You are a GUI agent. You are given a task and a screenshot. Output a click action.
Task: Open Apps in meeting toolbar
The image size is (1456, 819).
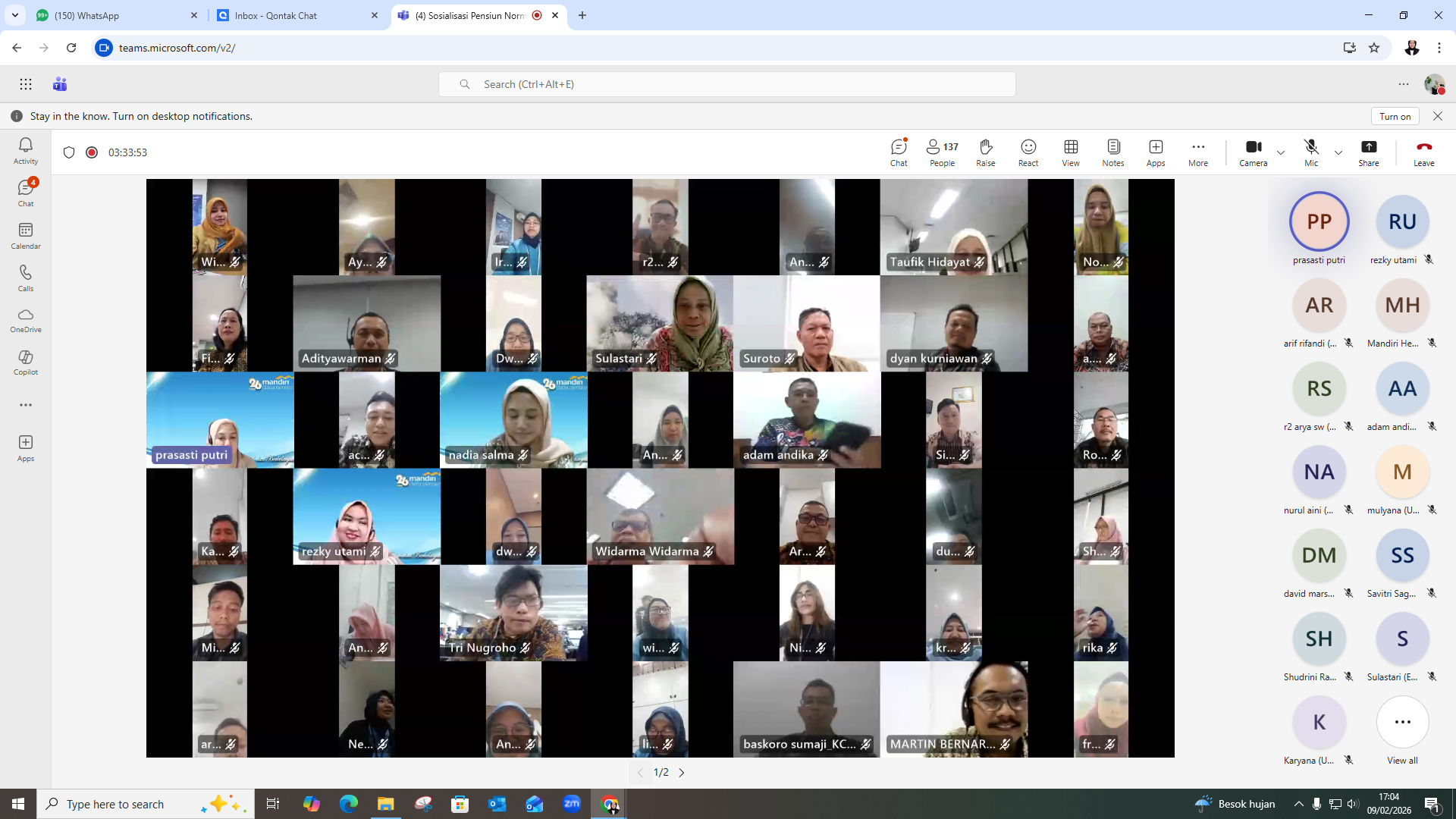pos(1156,152)
